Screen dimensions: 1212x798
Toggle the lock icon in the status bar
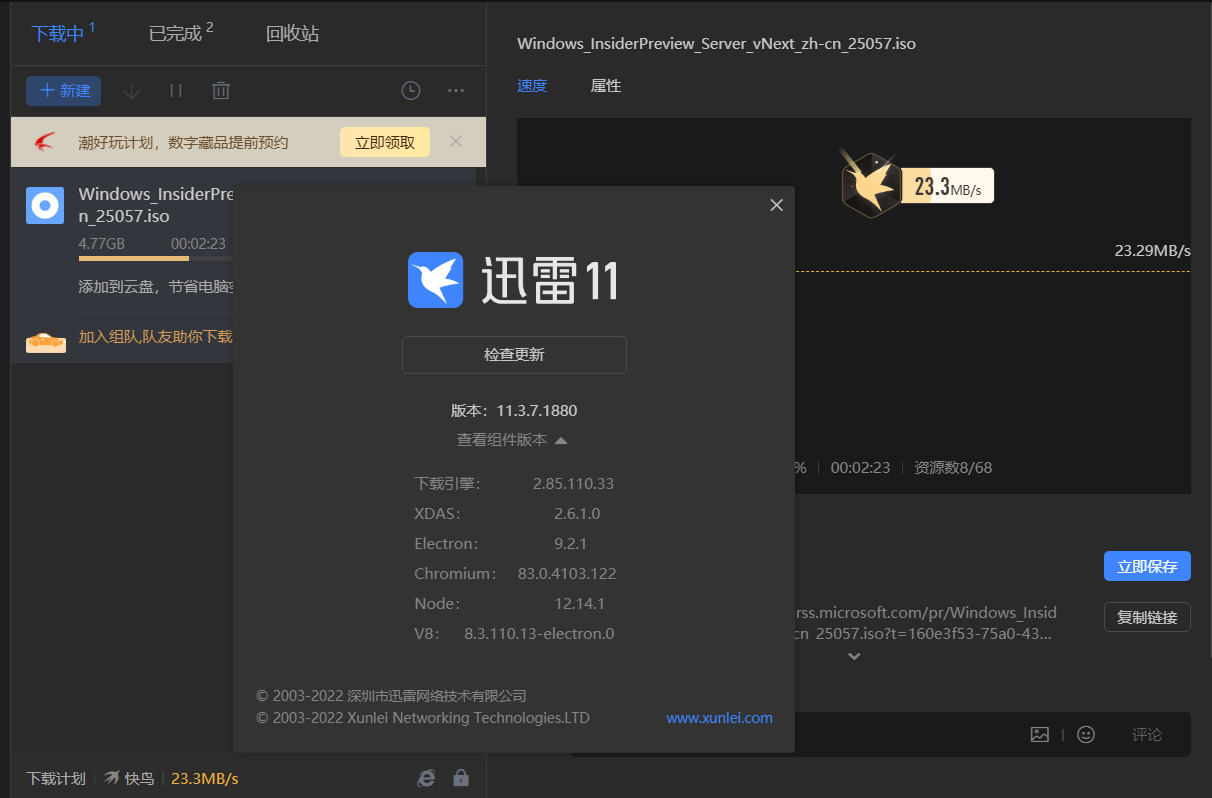pos(461,777)
